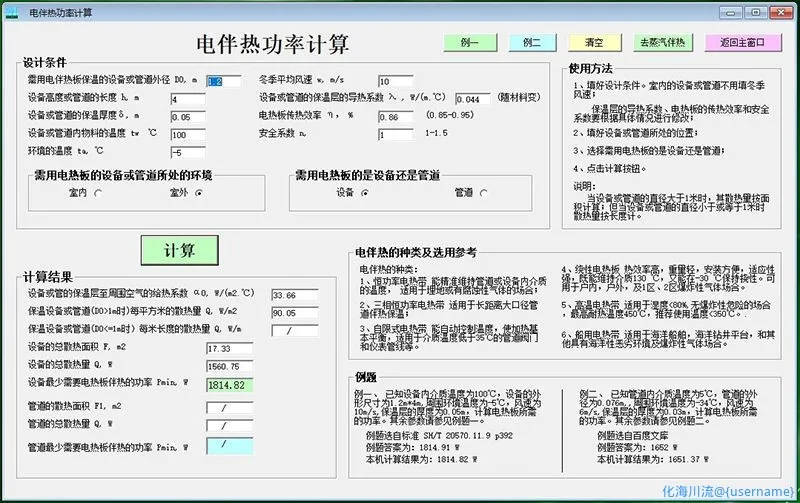Edit material temperature field showing 100

(188, 135)
